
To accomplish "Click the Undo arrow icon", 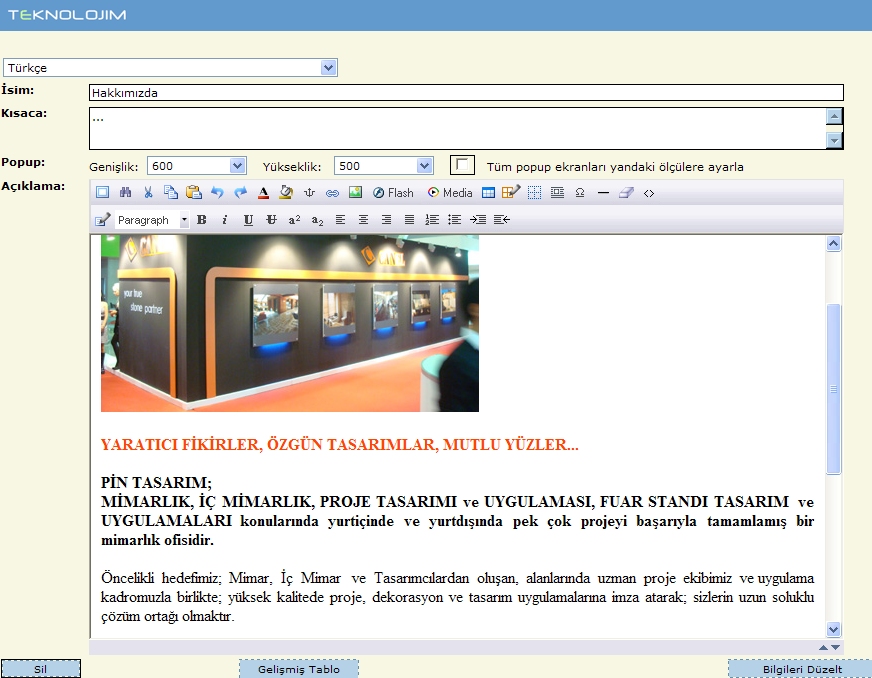I will pyautogui.click(x=217, y=193).
